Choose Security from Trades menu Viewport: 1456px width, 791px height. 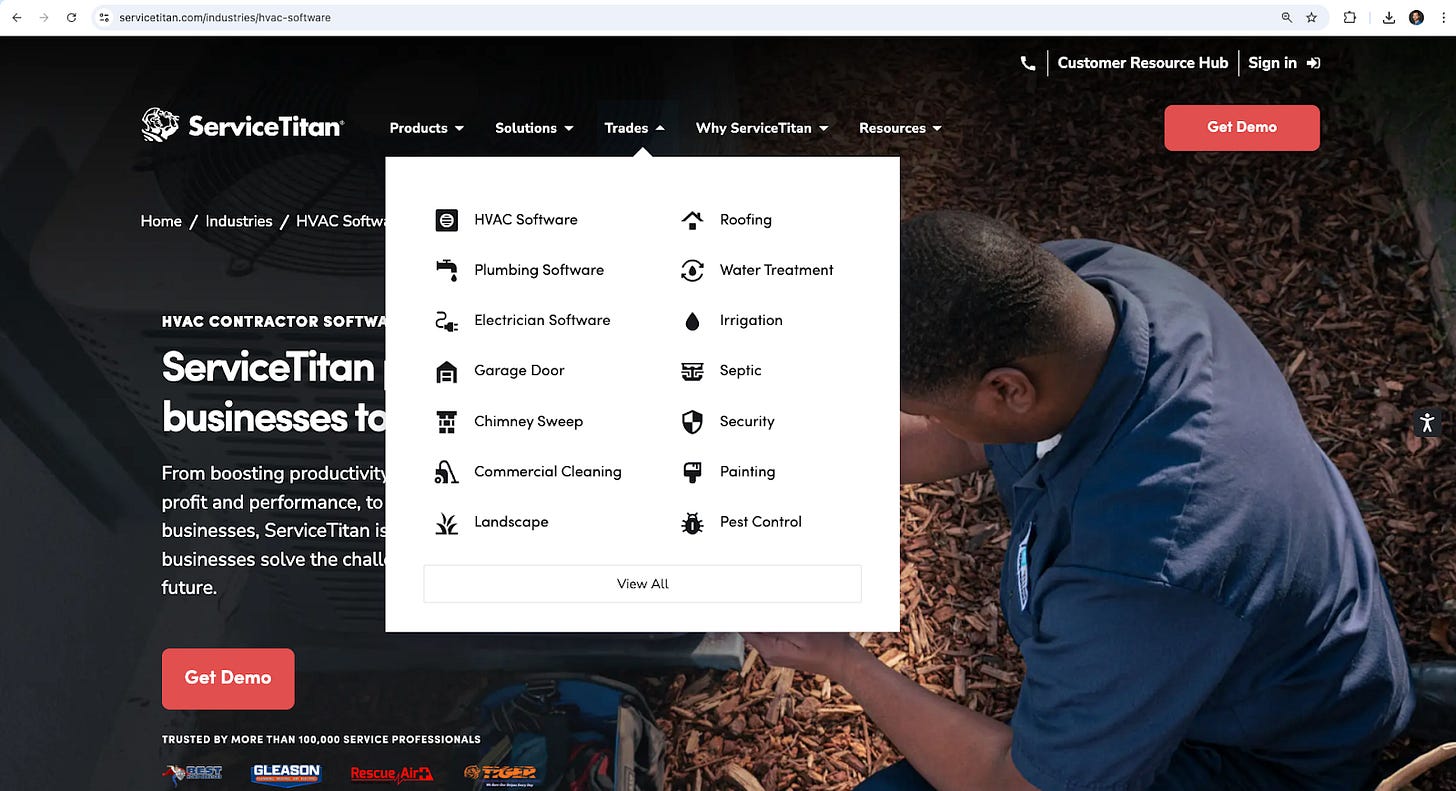click(747, 421)
